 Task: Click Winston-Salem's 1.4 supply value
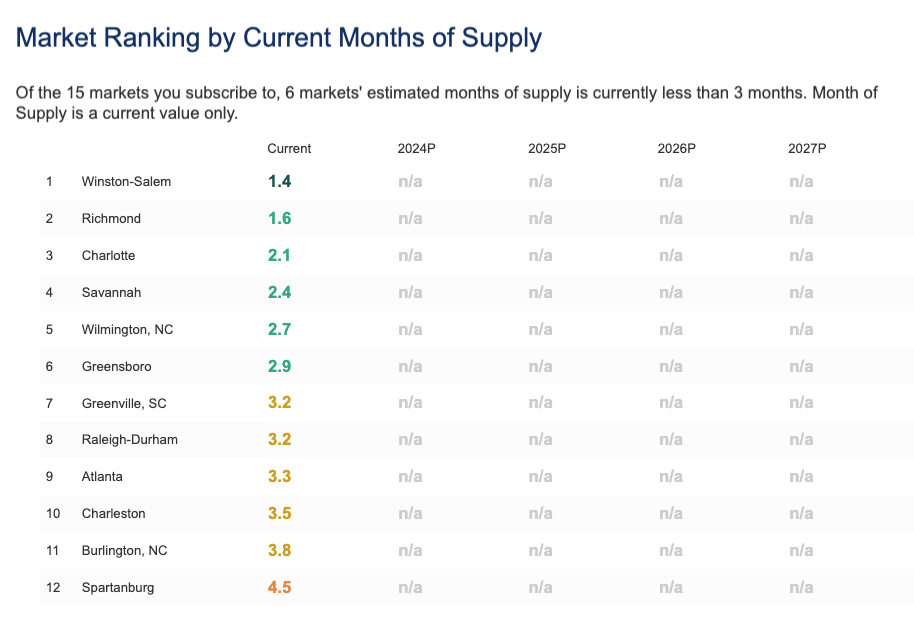[279, 182]
